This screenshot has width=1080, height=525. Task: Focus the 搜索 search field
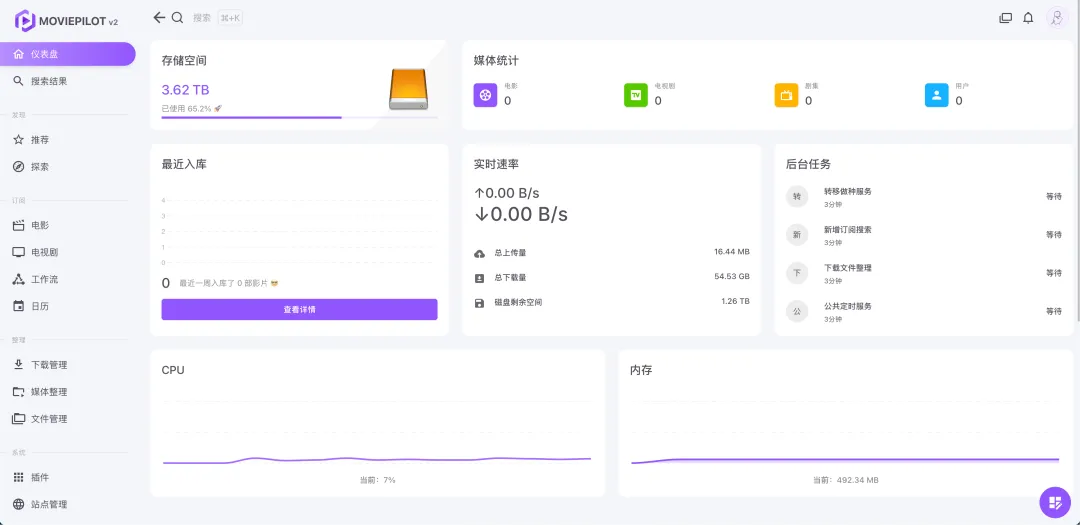(x=202, y=18)
